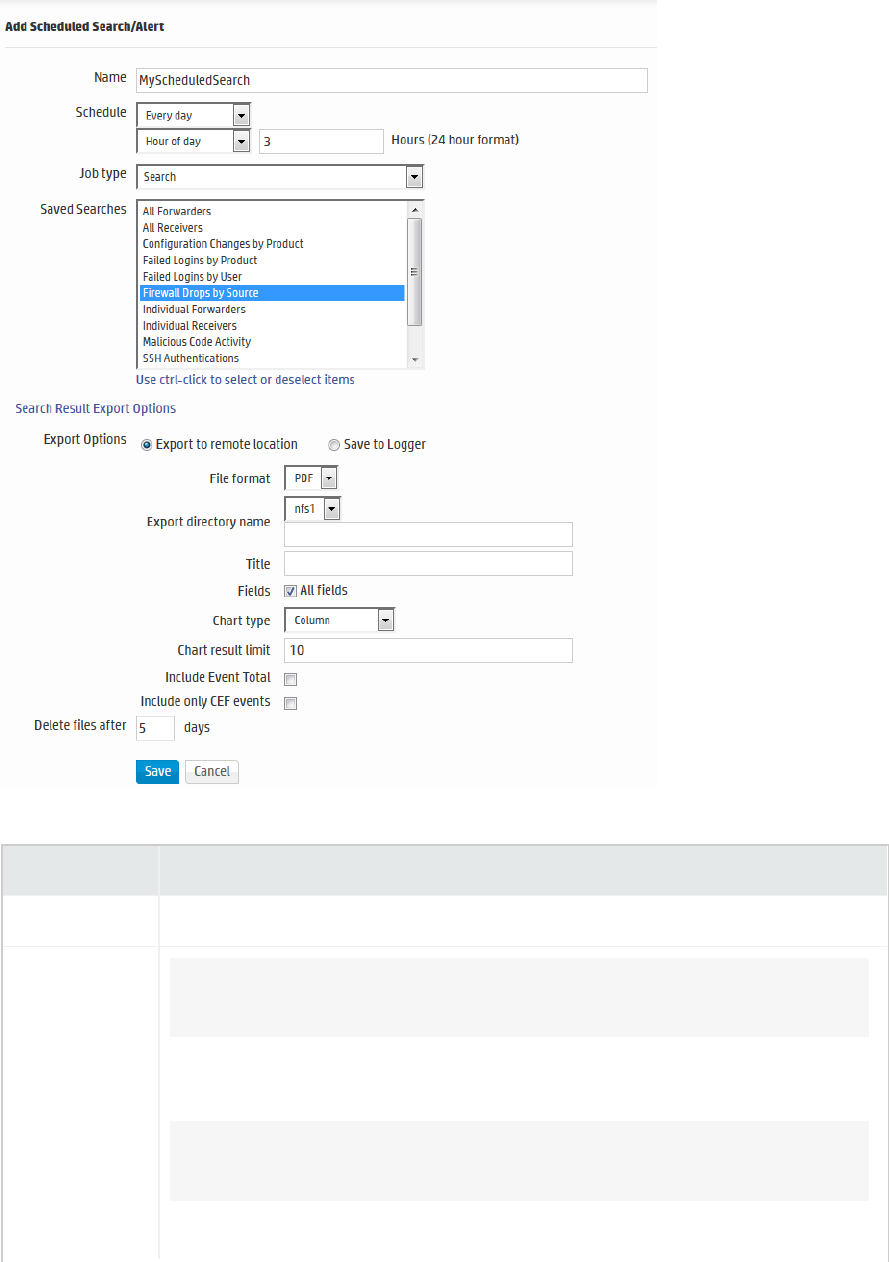Open the Hour of day dropdown
Viewport: 889px width, 1262px height.
pos(193,141)
